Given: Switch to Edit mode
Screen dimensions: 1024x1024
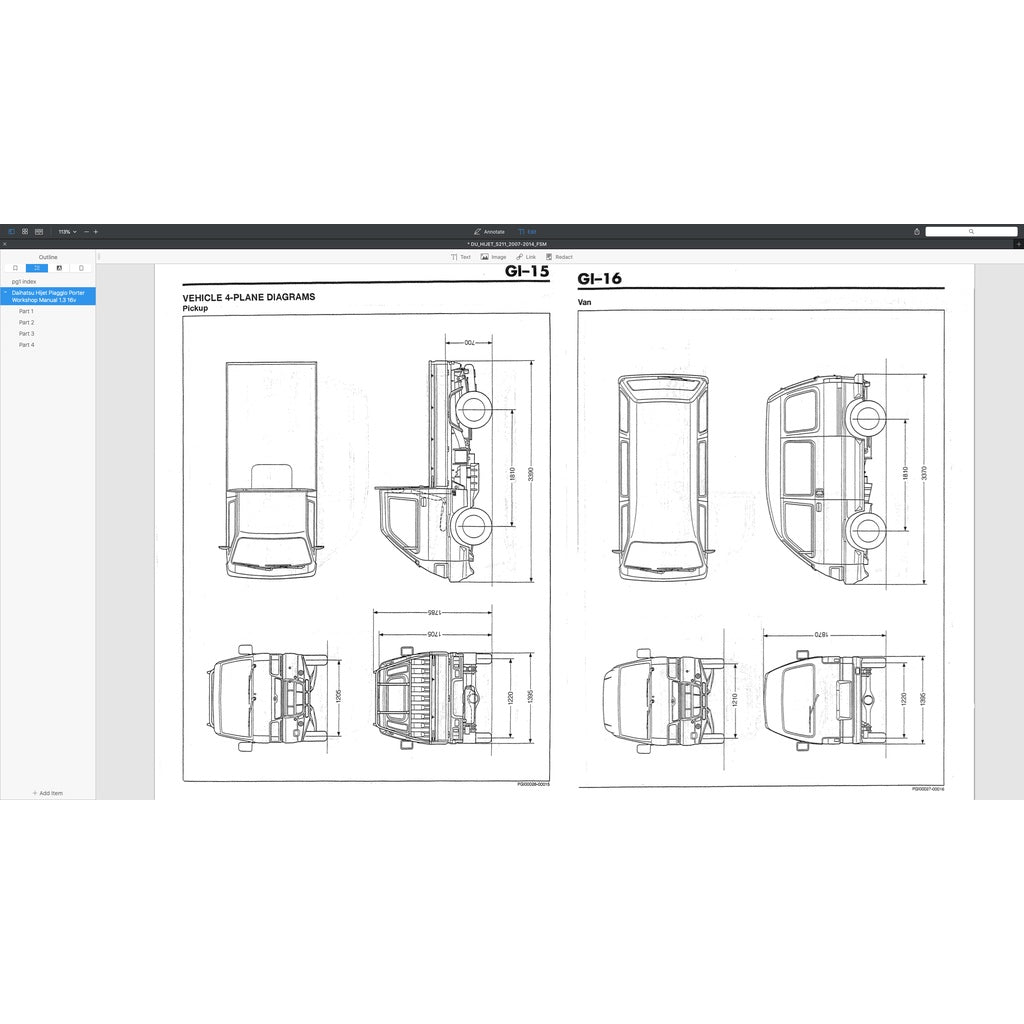Looking at the screenshot, I should [527, 231].
